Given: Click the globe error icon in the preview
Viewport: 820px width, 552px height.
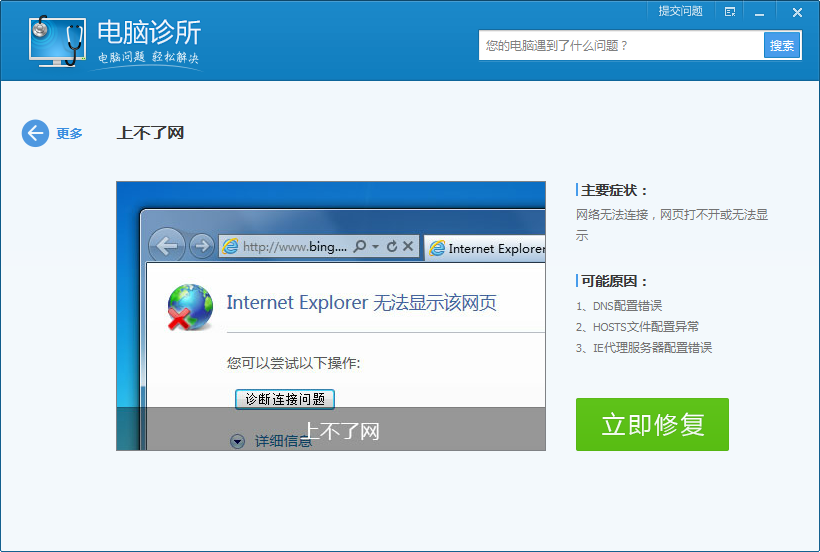Looking at the screenshot, I should click(190, 307).
